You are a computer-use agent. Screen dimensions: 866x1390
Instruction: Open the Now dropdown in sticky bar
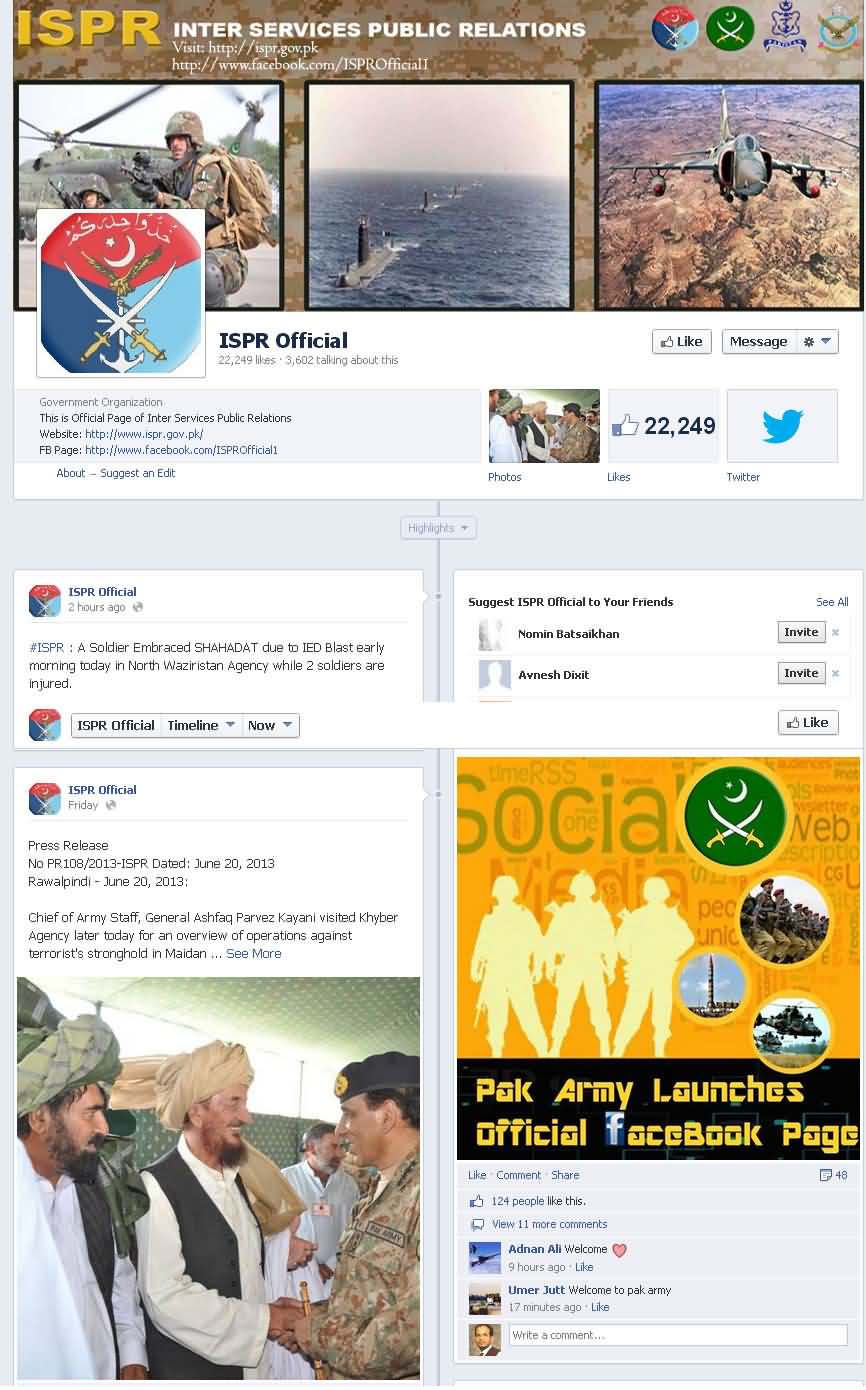tap(270, 726)
